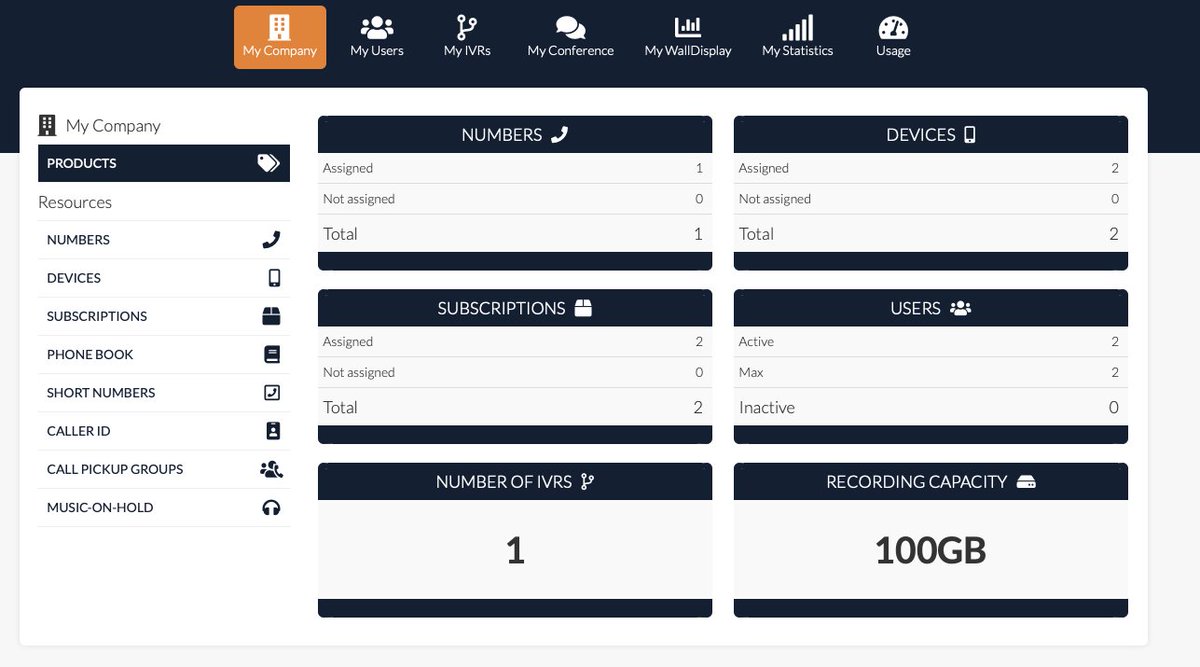Select the My WallDisplay chart icon
Screen dimensions: 1200x667
click(x=687, y=24)
